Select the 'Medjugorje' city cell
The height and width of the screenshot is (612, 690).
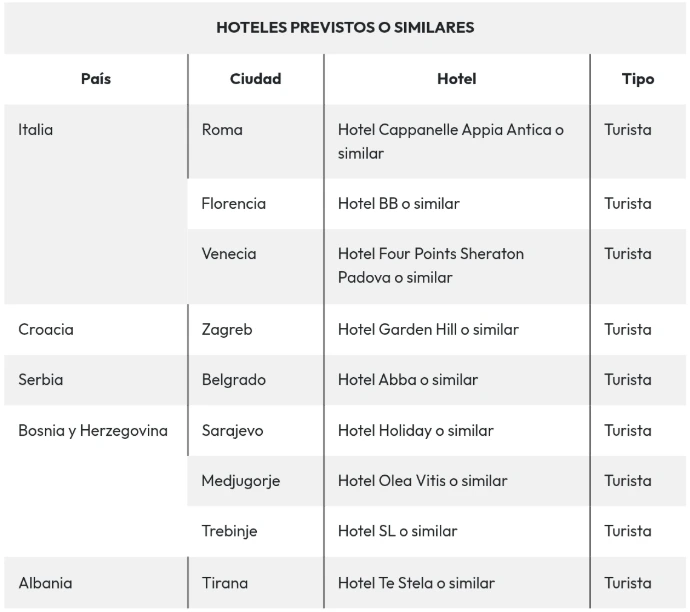point(240,480)
